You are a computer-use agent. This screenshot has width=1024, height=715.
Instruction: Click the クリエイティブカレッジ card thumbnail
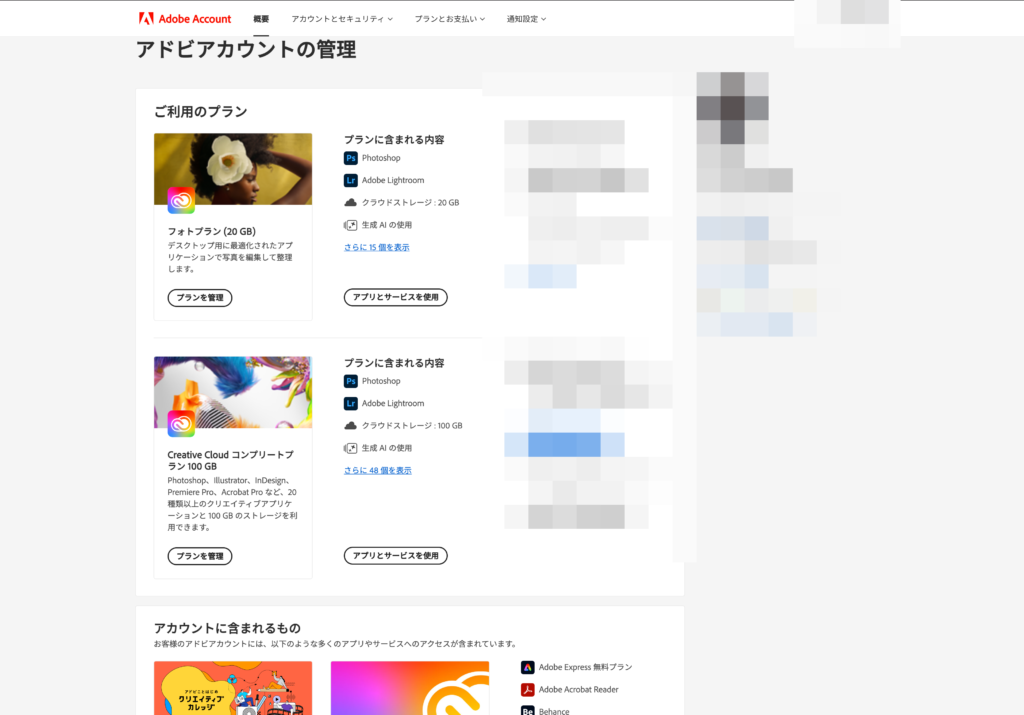coord(233,689)
